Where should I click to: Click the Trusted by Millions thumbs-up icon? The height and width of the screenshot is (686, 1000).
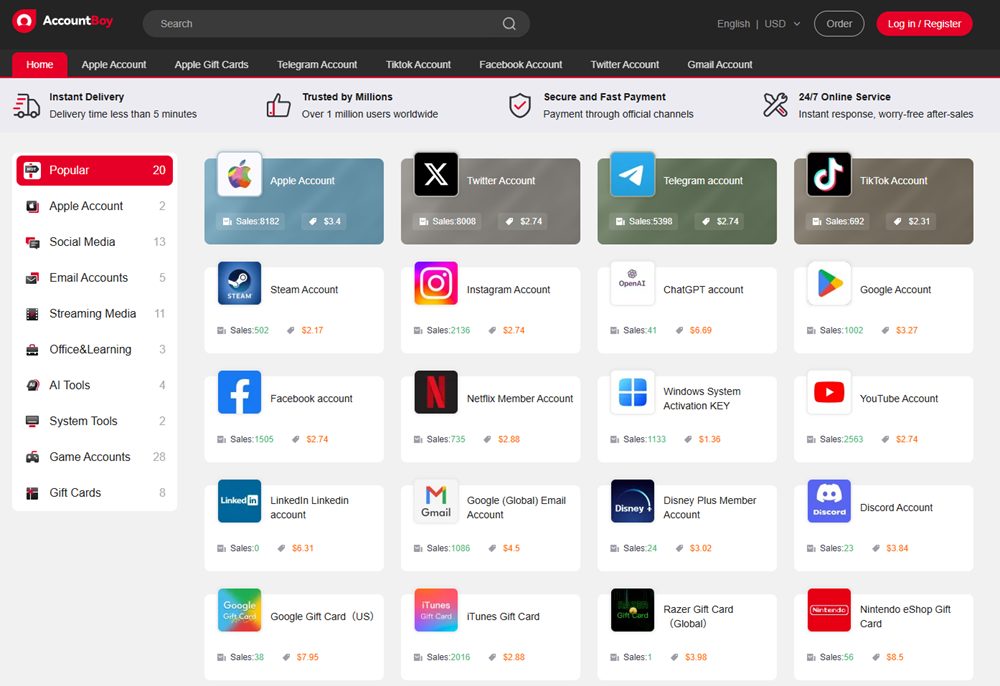coord(279,105)
